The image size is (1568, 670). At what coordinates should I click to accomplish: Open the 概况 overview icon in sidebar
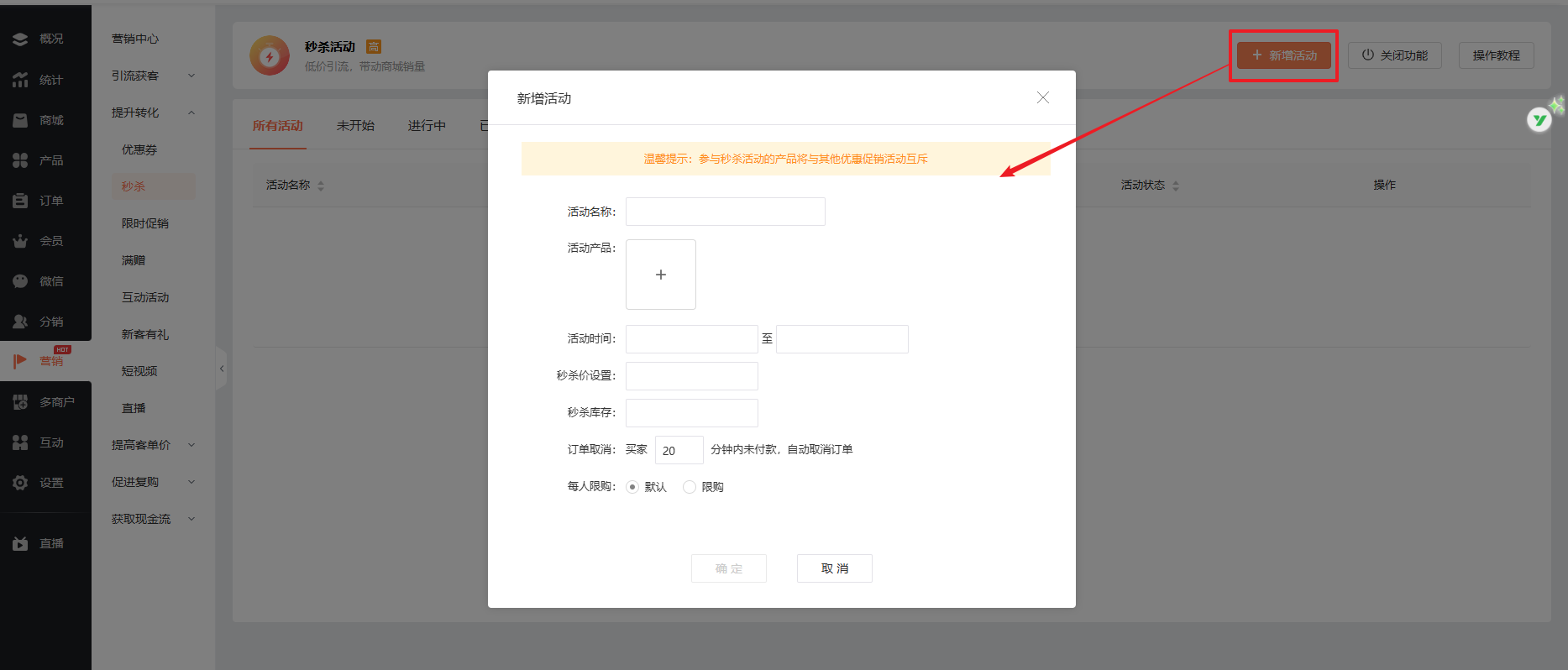point(20,39)
